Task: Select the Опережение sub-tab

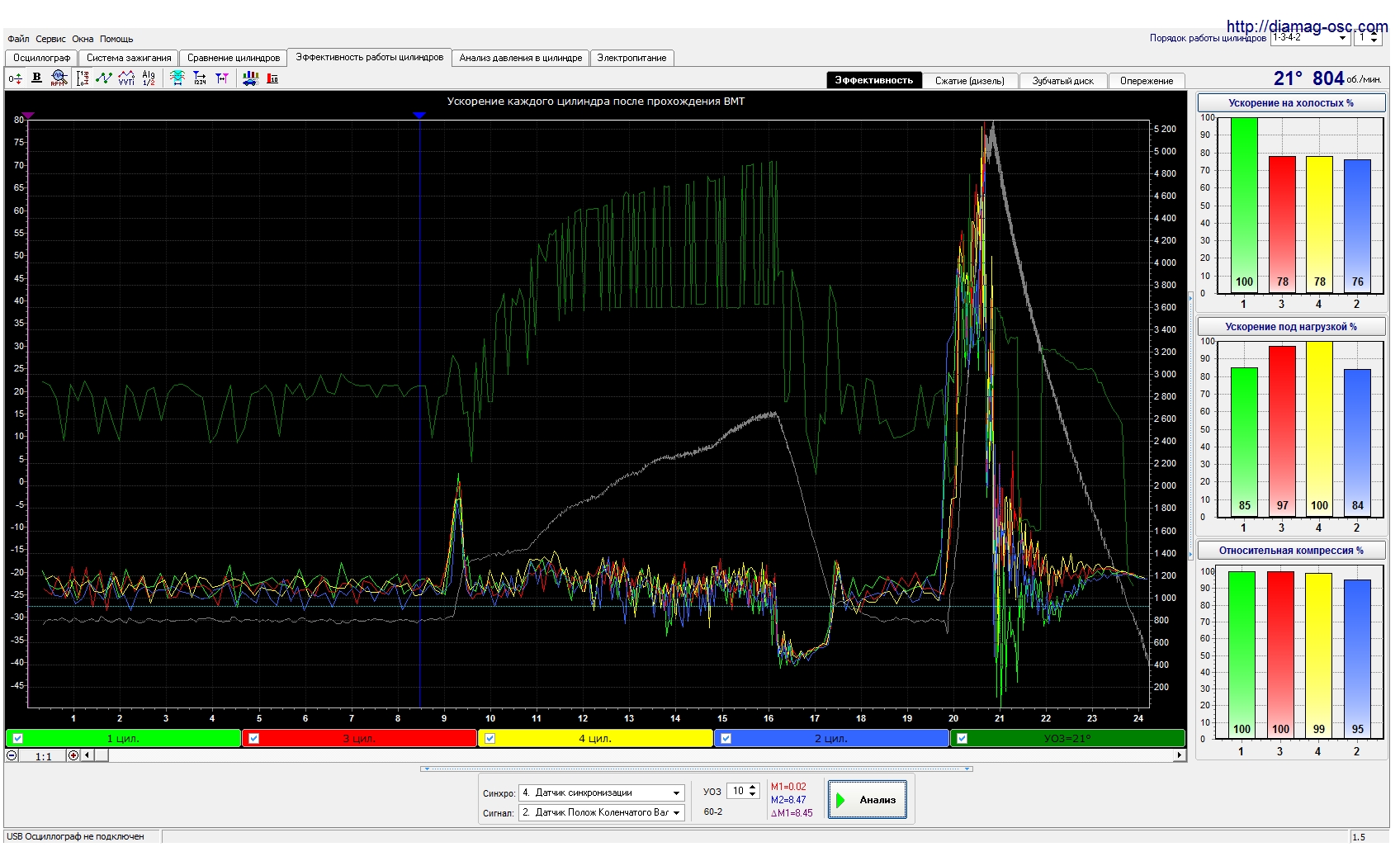Action: click(1147, 81)
